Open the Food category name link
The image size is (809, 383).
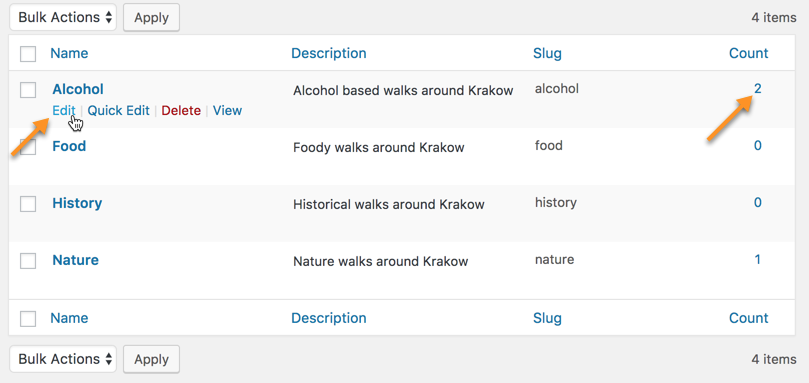tap(69, 146)
